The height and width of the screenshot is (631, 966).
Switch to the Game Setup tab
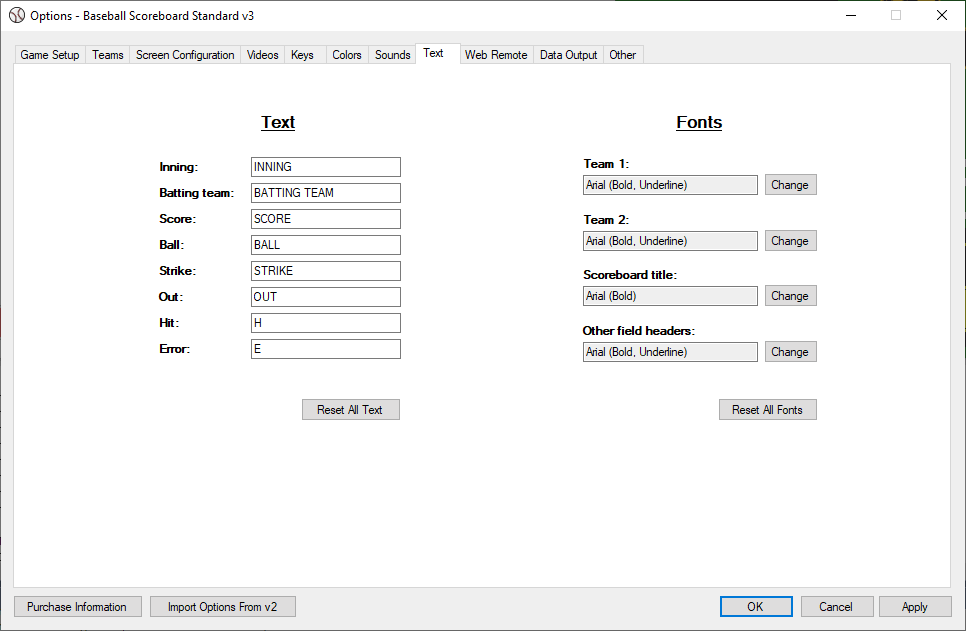coord(50,55)
